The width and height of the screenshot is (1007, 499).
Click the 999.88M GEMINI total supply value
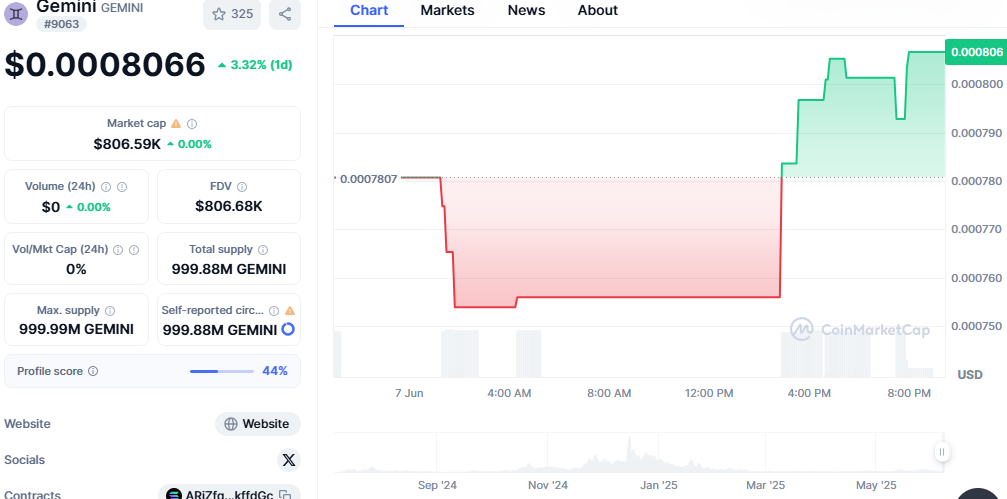(x=229, y=269)
